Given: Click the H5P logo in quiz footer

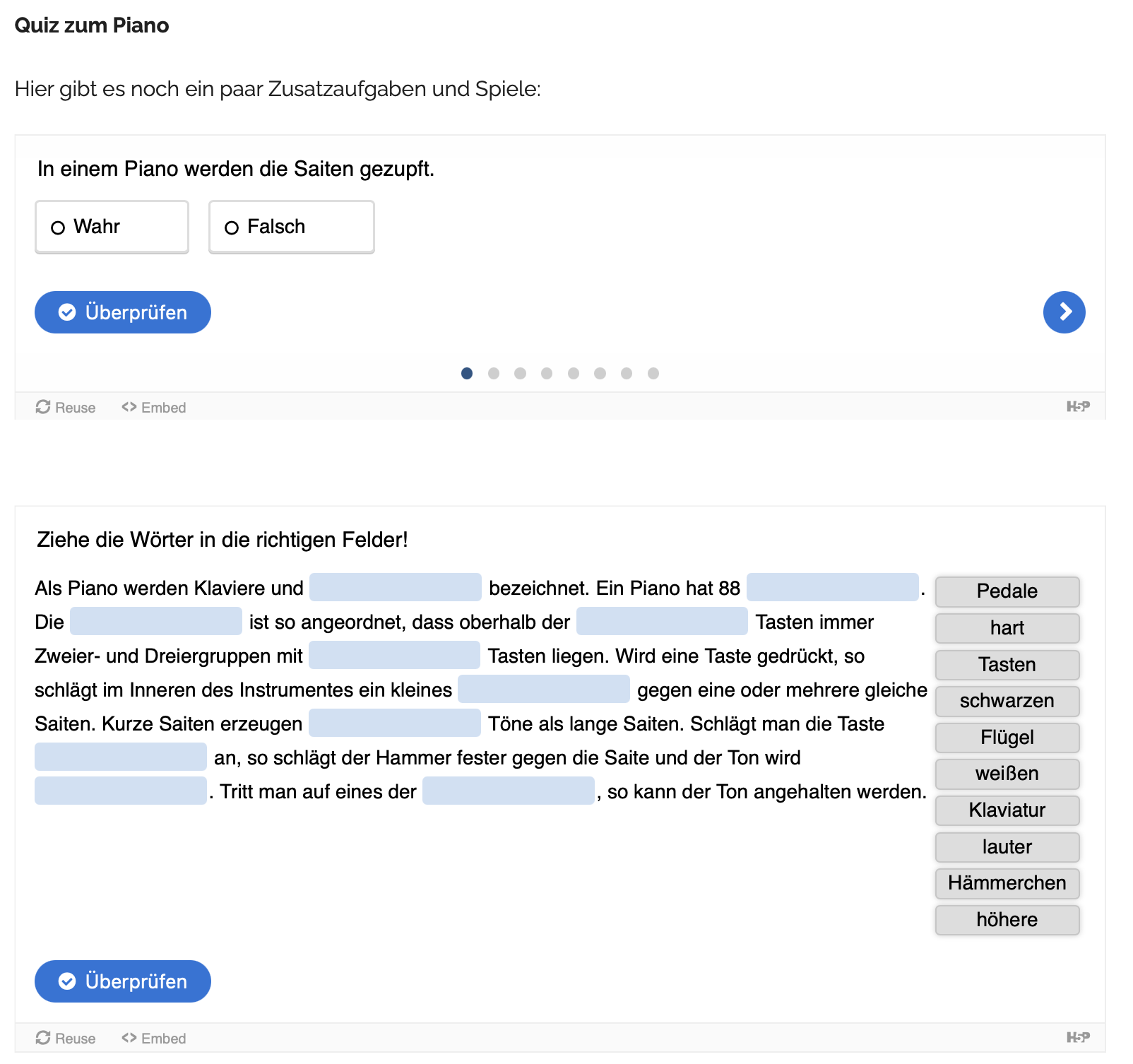Looking at the screenshot, I should coord(1078,406).
